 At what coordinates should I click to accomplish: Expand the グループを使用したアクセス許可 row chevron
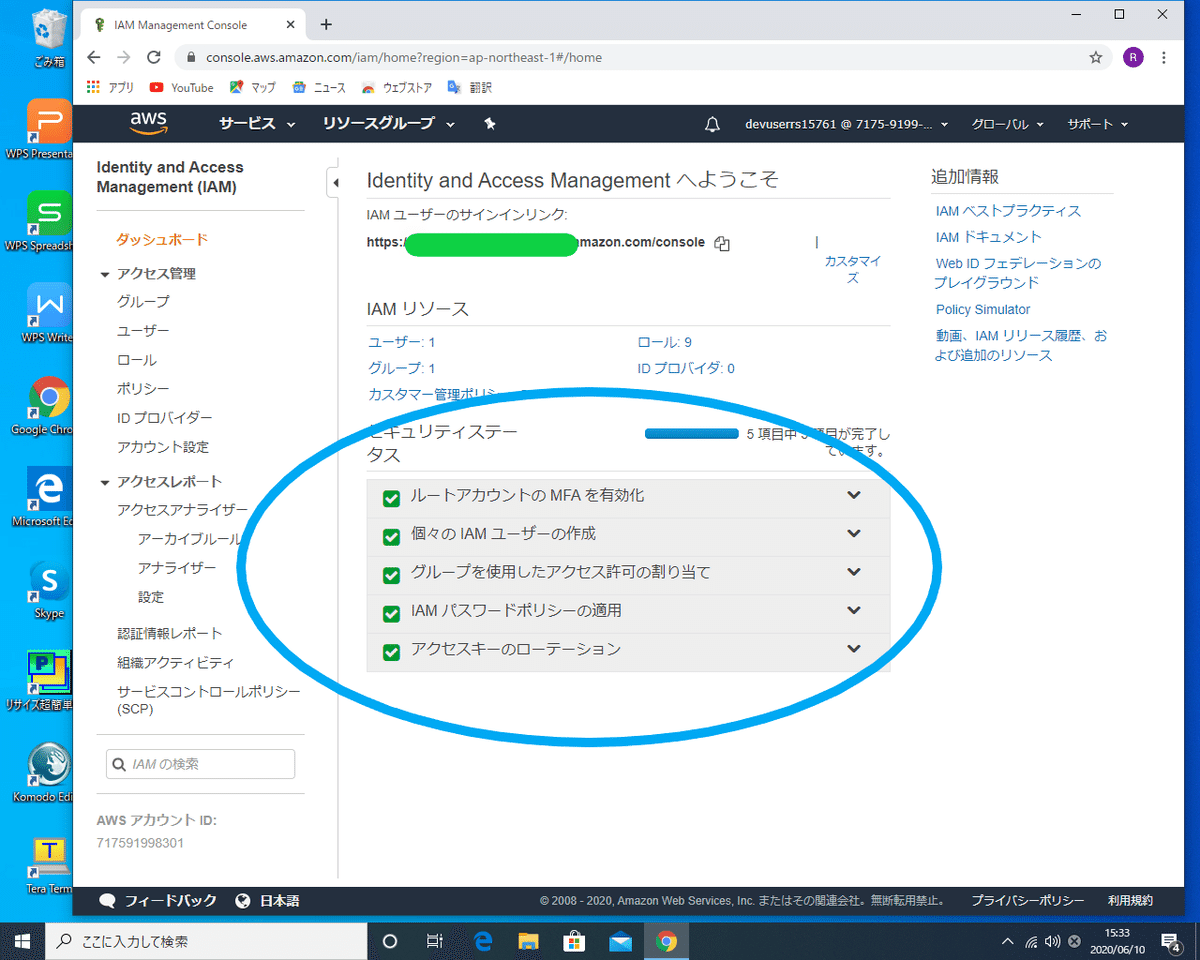coord(854,572)
